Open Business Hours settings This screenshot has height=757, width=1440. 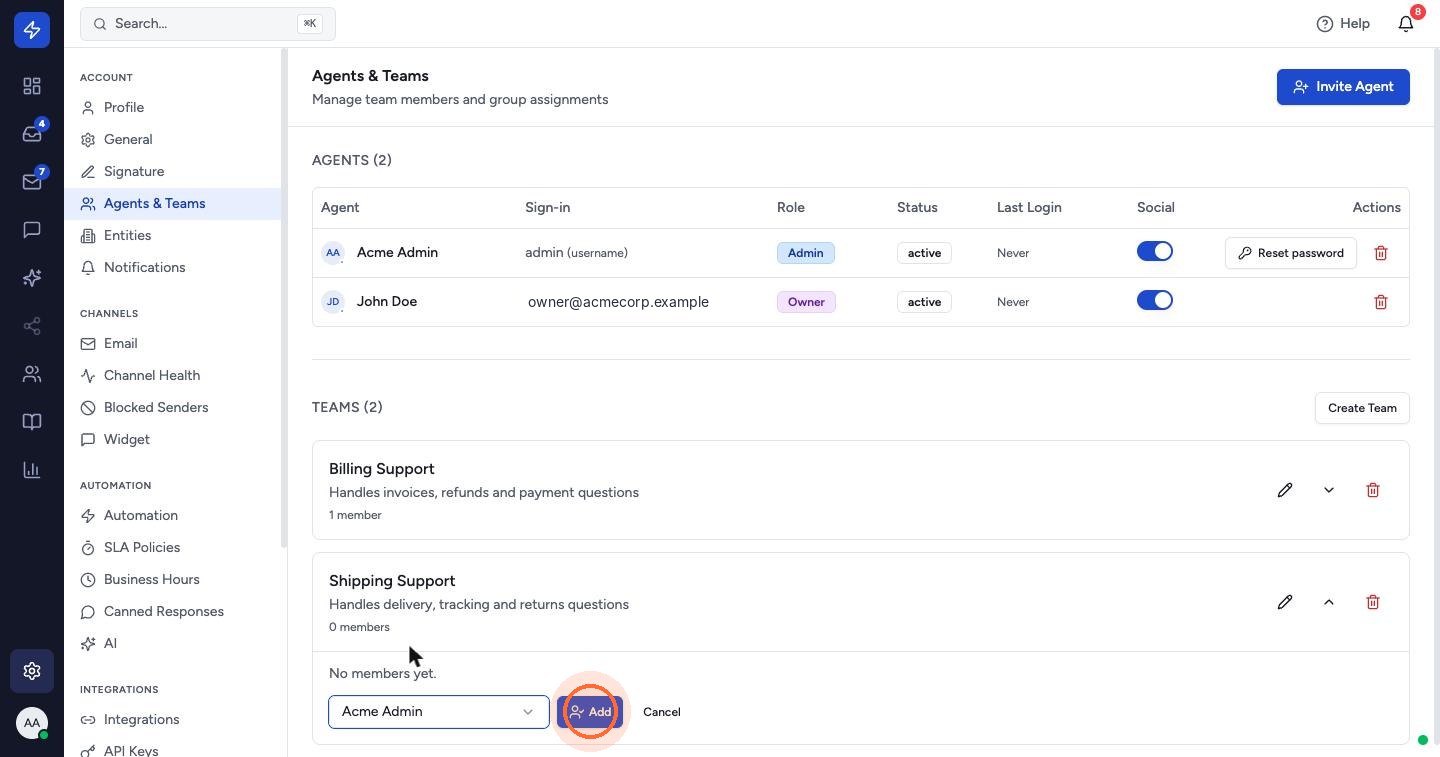(172, 579)
